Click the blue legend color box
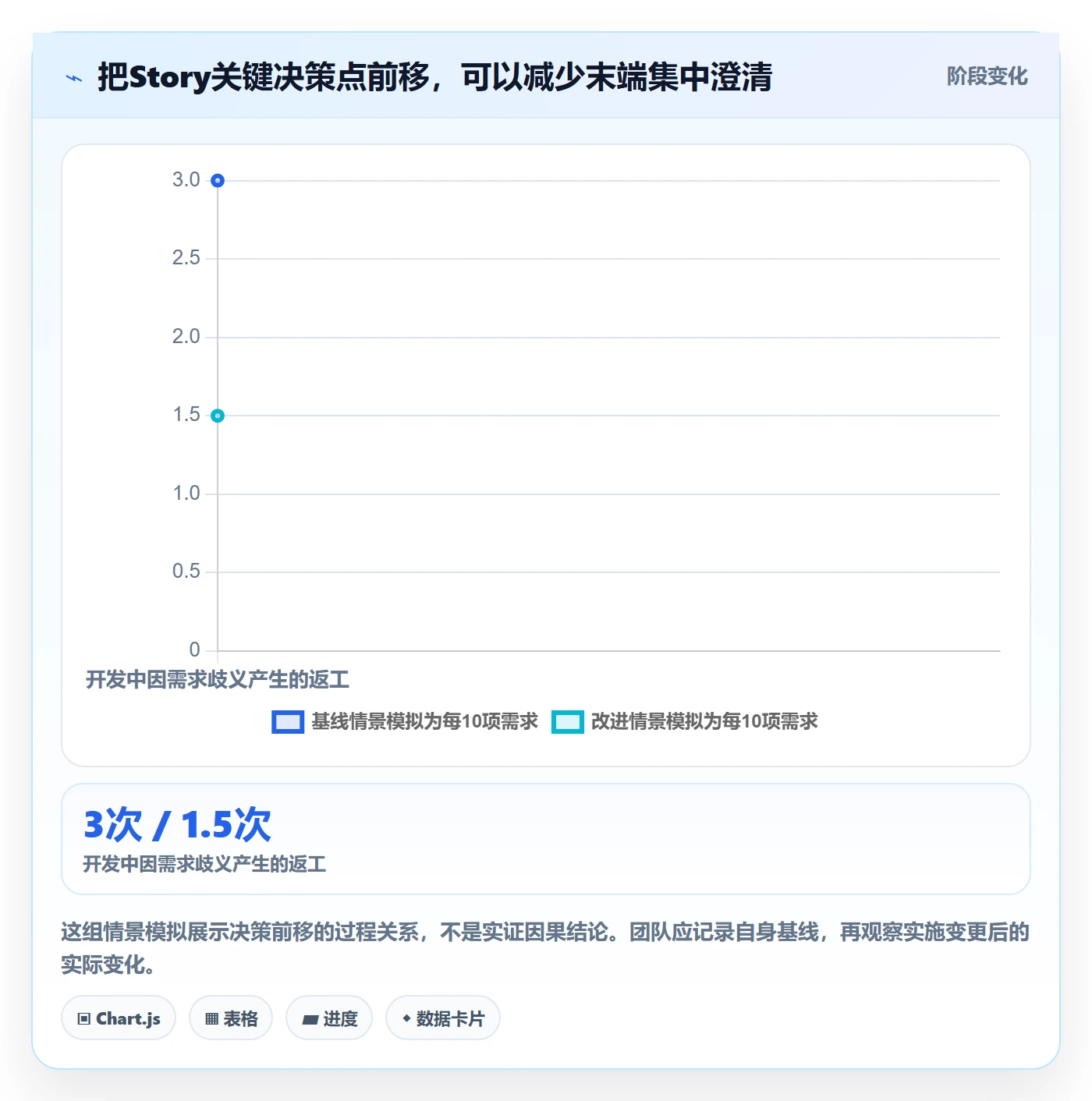The width and height of the screenshot is (1092, 1101). click(287, 722)
